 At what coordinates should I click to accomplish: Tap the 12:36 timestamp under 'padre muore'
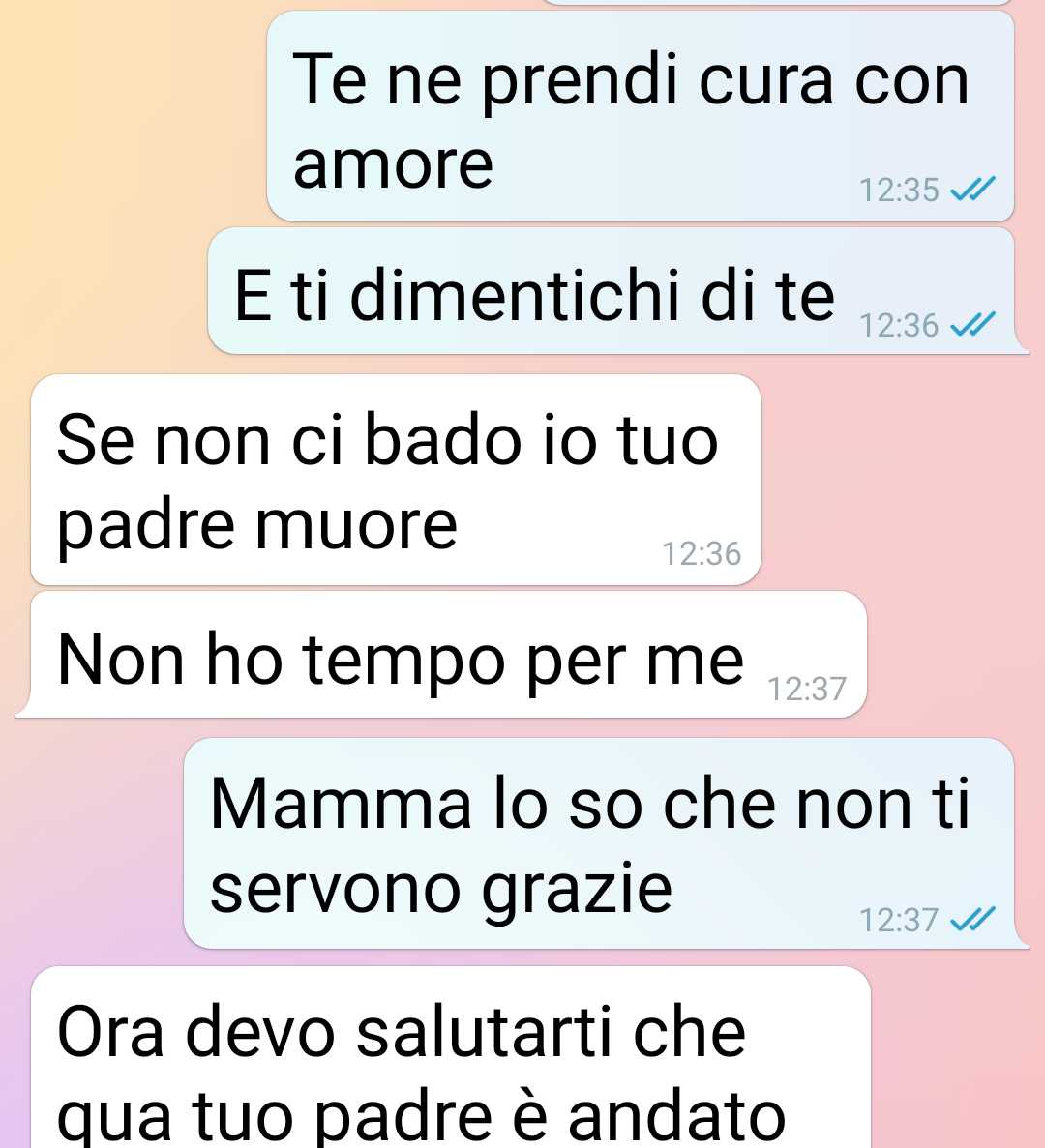pyautogui.click(x=702, y=553)
